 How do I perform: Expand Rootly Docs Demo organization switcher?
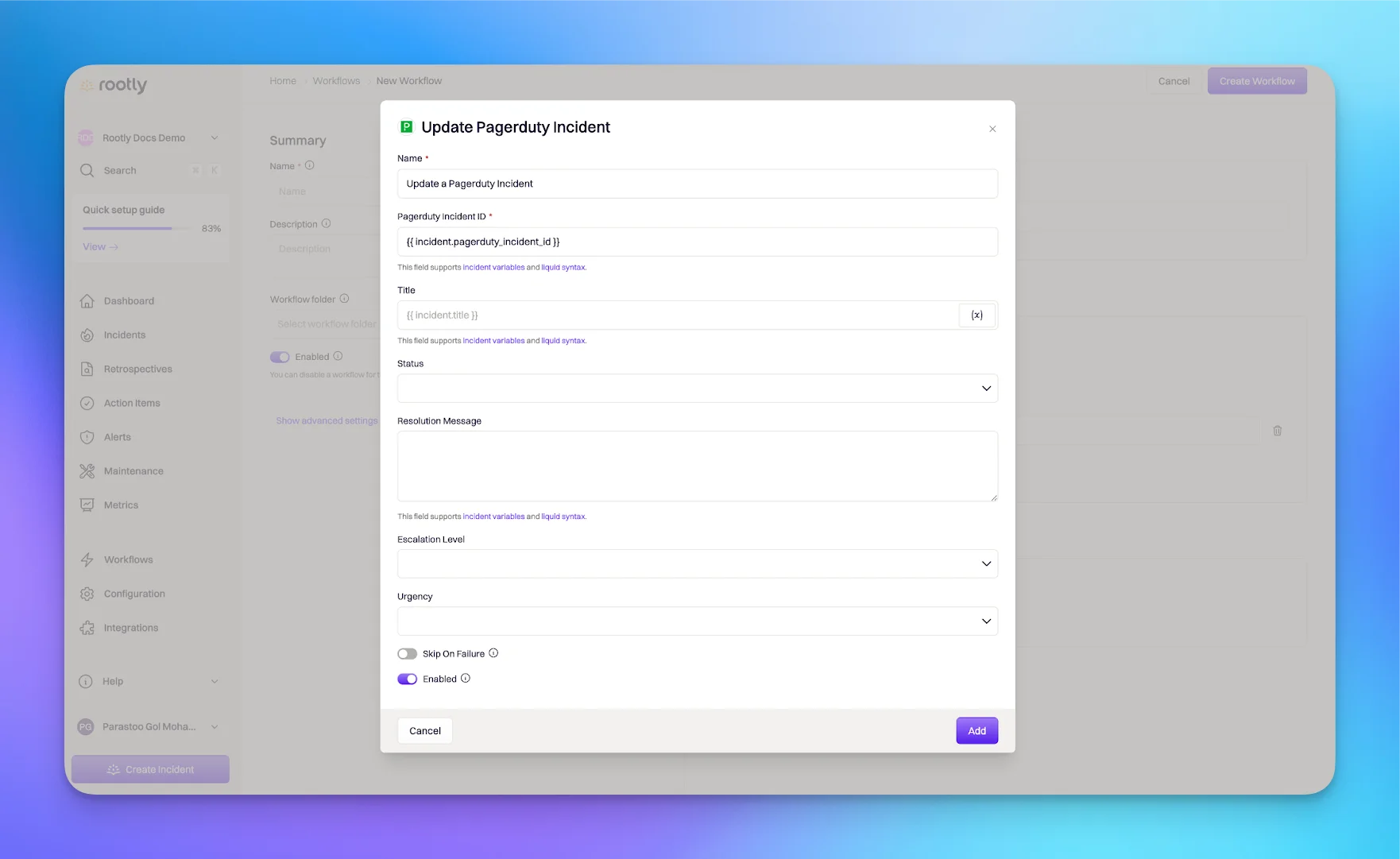click(215, 138)
